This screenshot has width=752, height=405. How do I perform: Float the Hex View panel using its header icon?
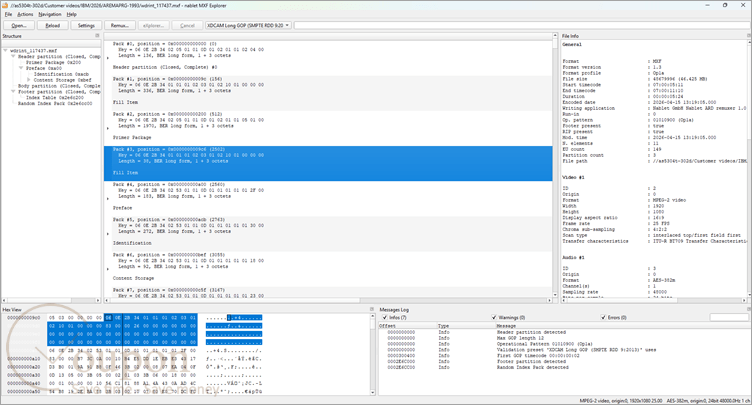[x=372, y=310]
